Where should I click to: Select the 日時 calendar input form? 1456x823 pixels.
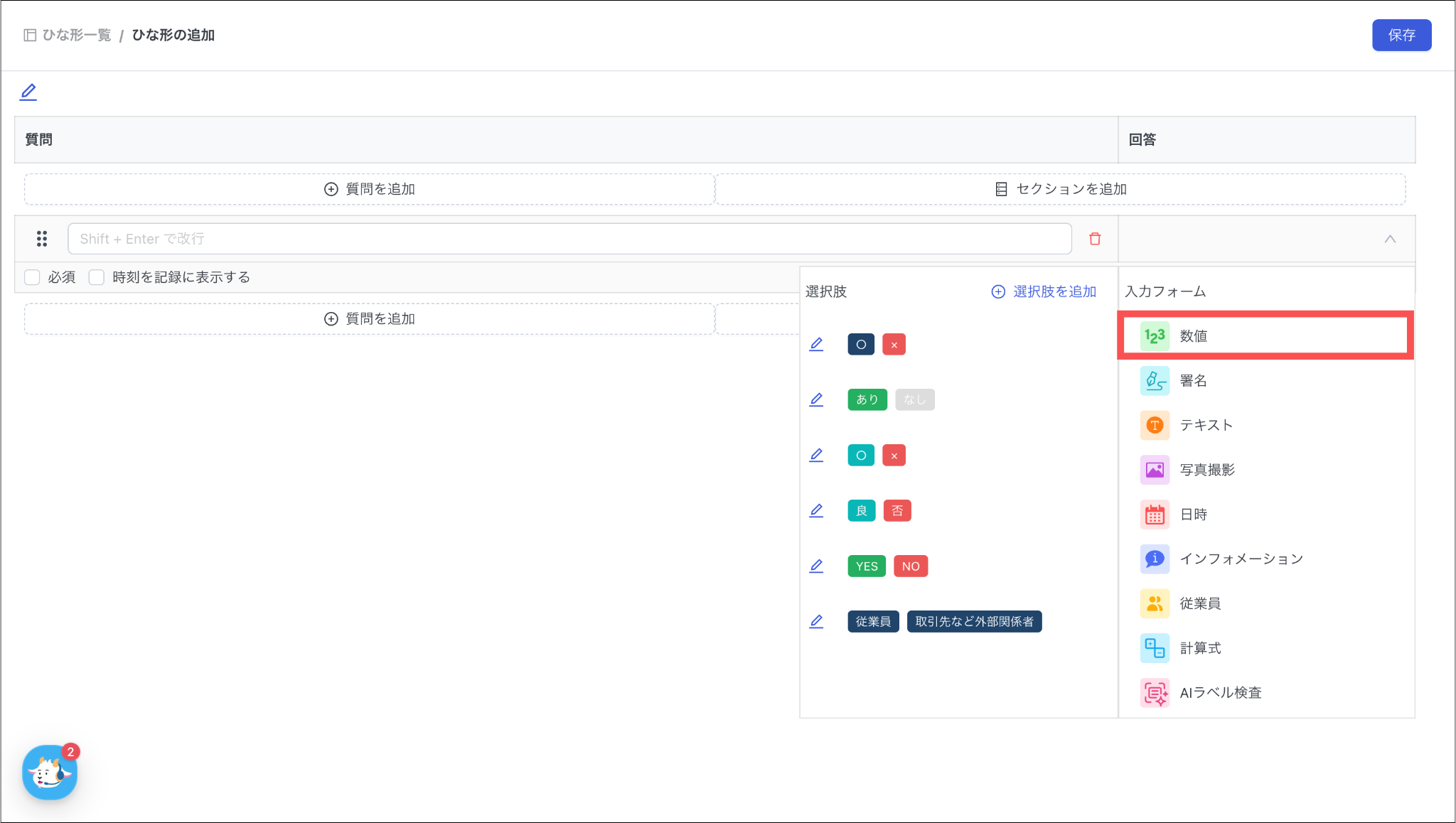point(1193,515)
